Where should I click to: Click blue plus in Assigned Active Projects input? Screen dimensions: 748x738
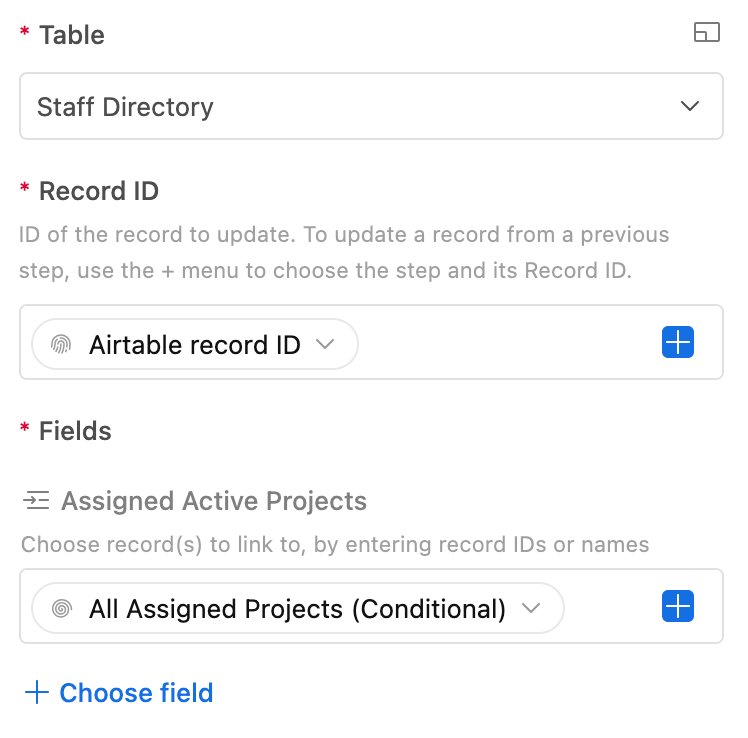(x=677, y=606)
